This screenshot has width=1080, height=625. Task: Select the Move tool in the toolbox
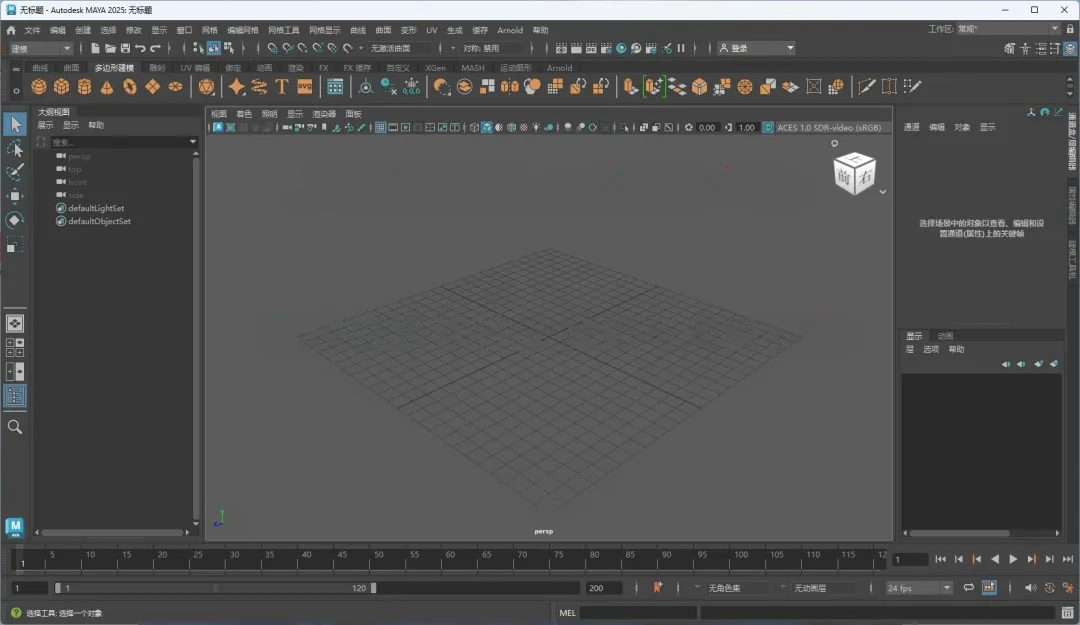(14, 196)
